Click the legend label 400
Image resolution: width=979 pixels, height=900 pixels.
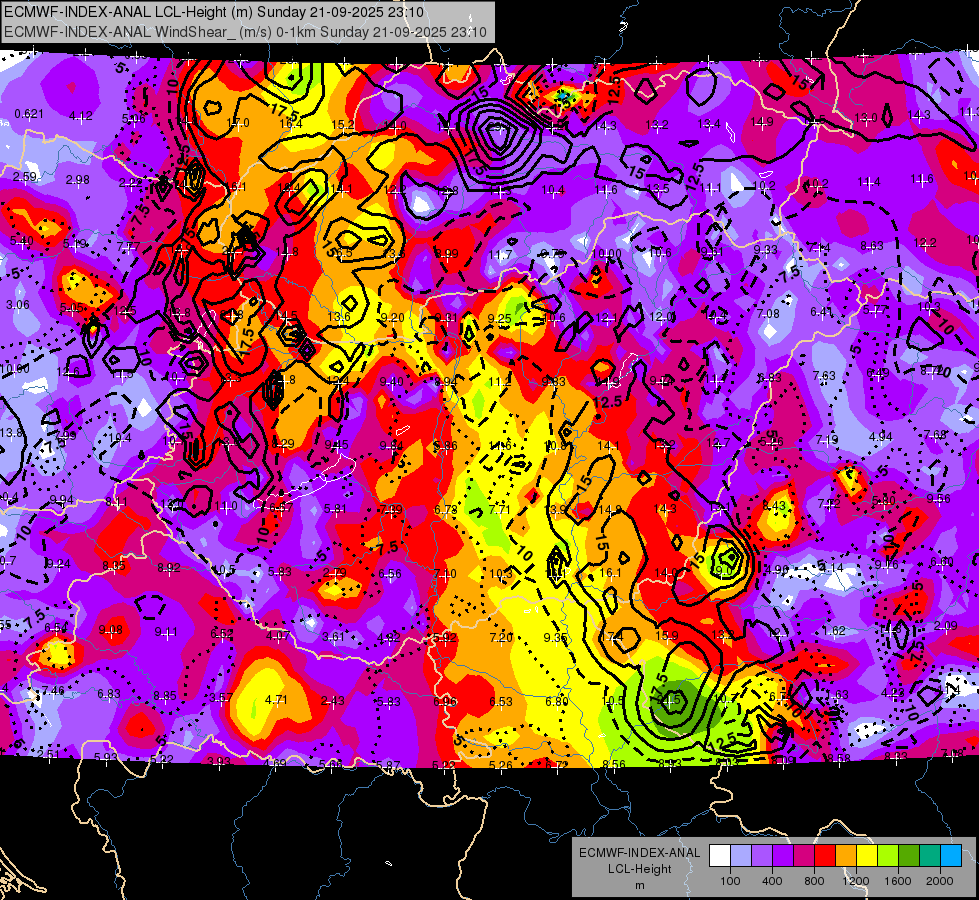[772, 881]
